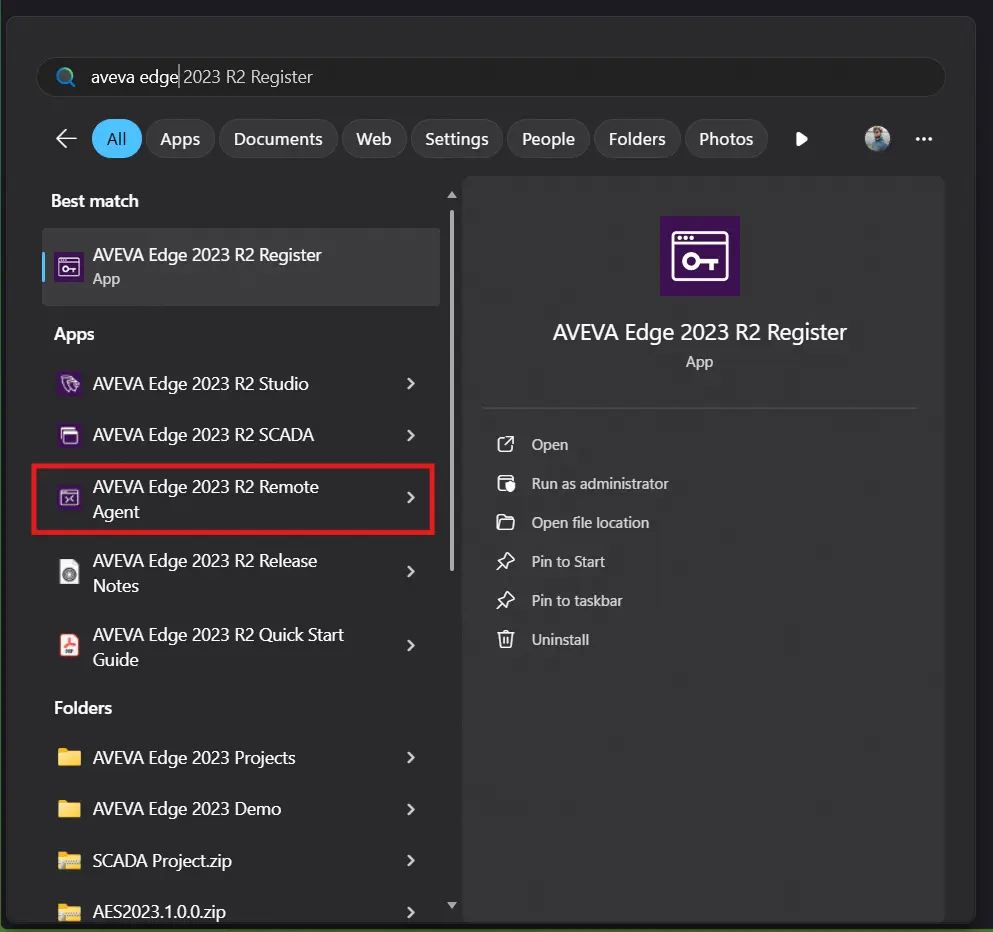The width and height of the screenshot is (993, 932).
Task: Open the SCADA Project.zip archive
Action: click(x=162, y=860)
